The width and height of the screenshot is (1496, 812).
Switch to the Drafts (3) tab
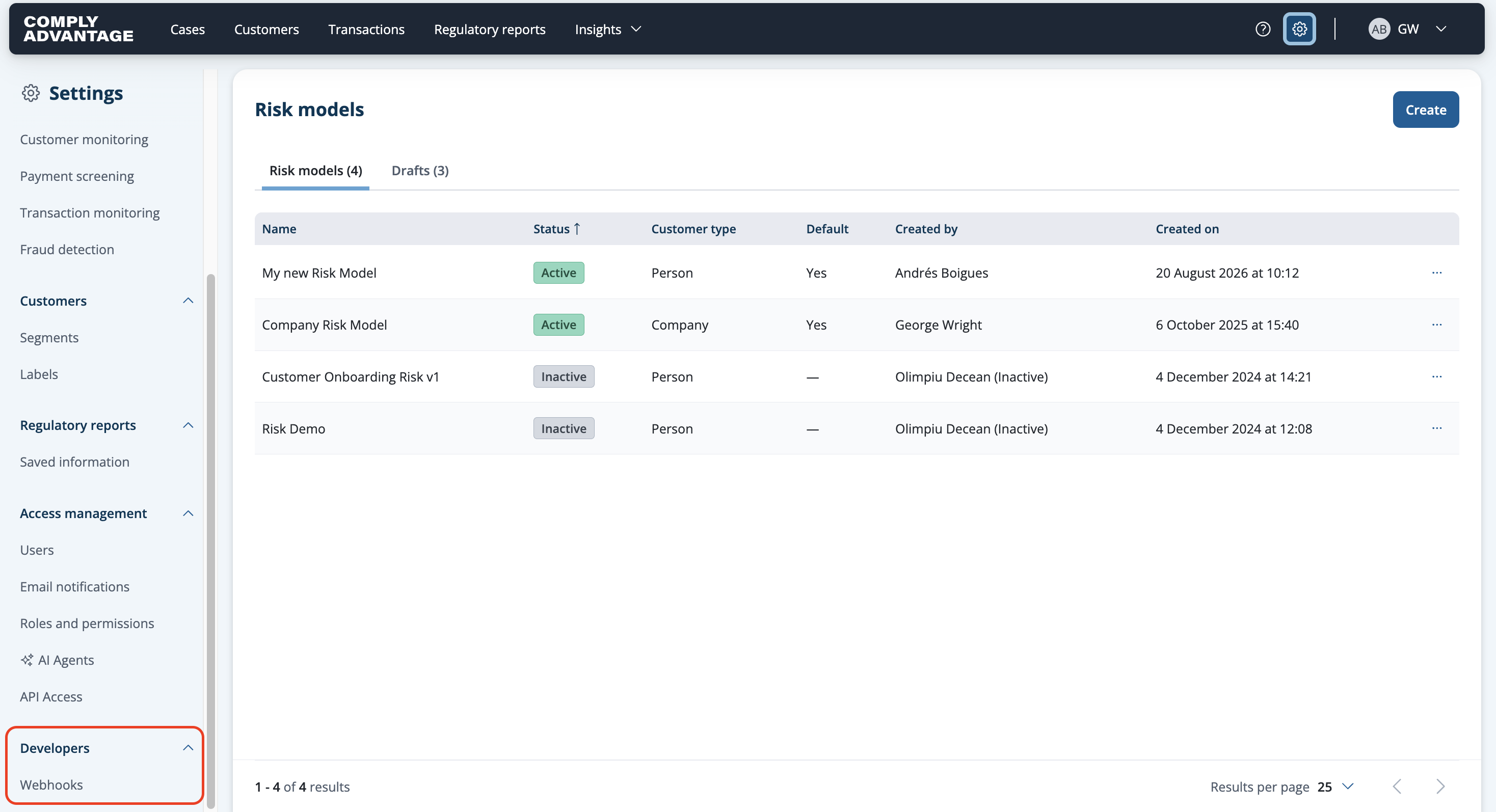tap(420, 171)
